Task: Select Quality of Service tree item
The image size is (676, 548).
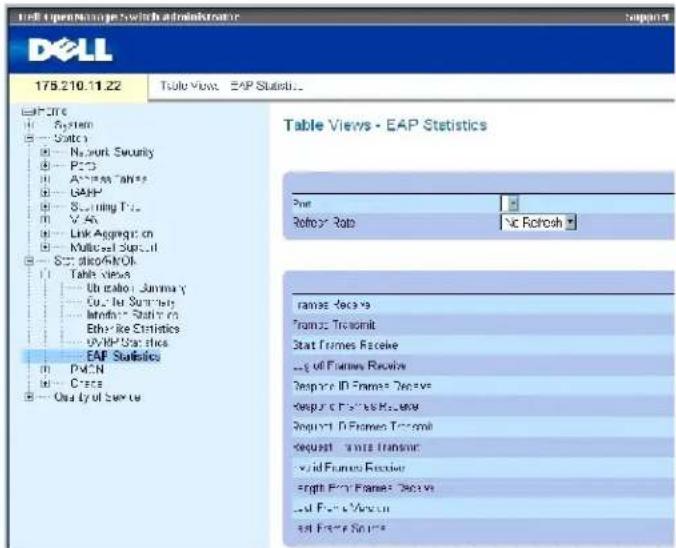Action: tap(97, 397)
